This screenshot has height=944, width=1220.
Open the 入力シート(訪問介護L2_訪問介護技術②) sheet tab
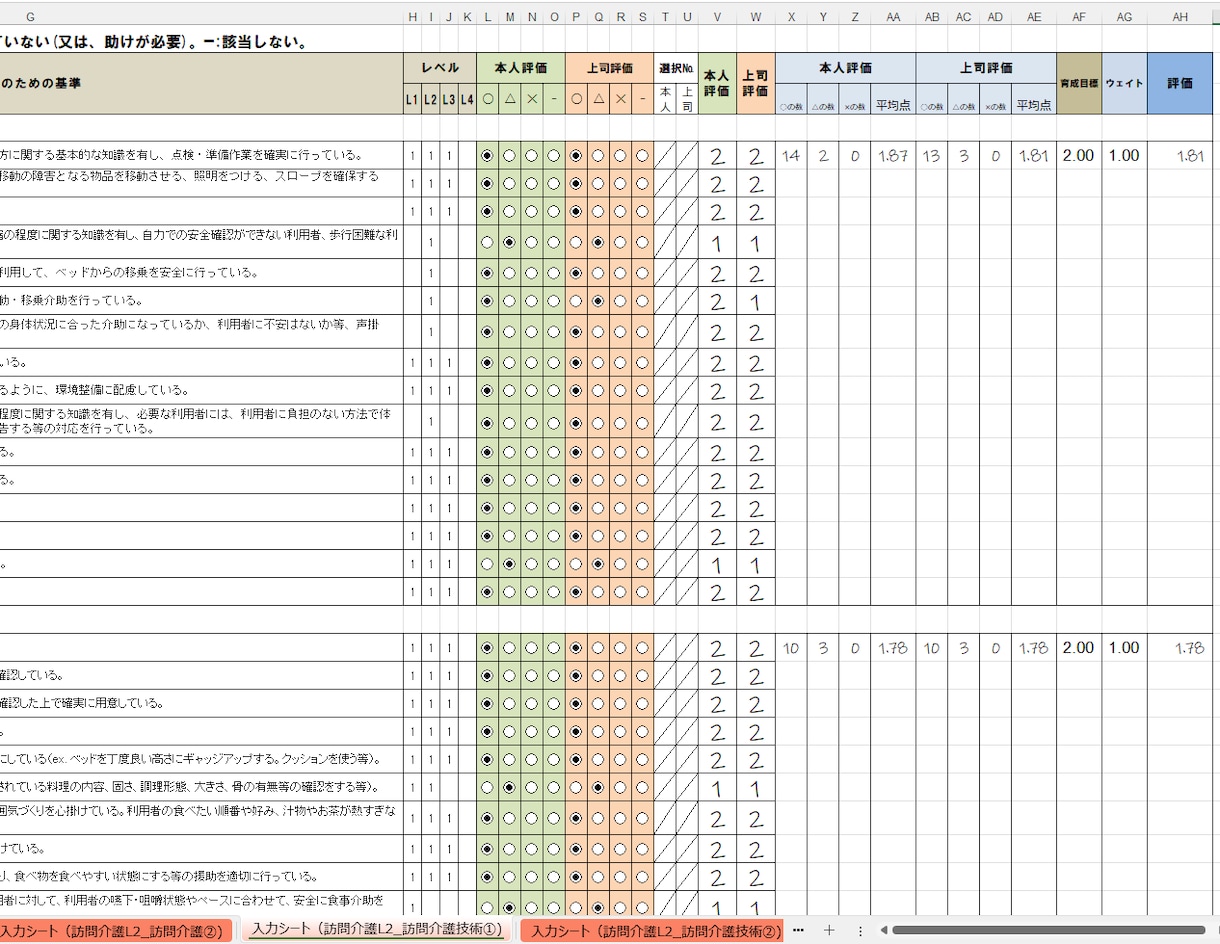tap(651, 931)
